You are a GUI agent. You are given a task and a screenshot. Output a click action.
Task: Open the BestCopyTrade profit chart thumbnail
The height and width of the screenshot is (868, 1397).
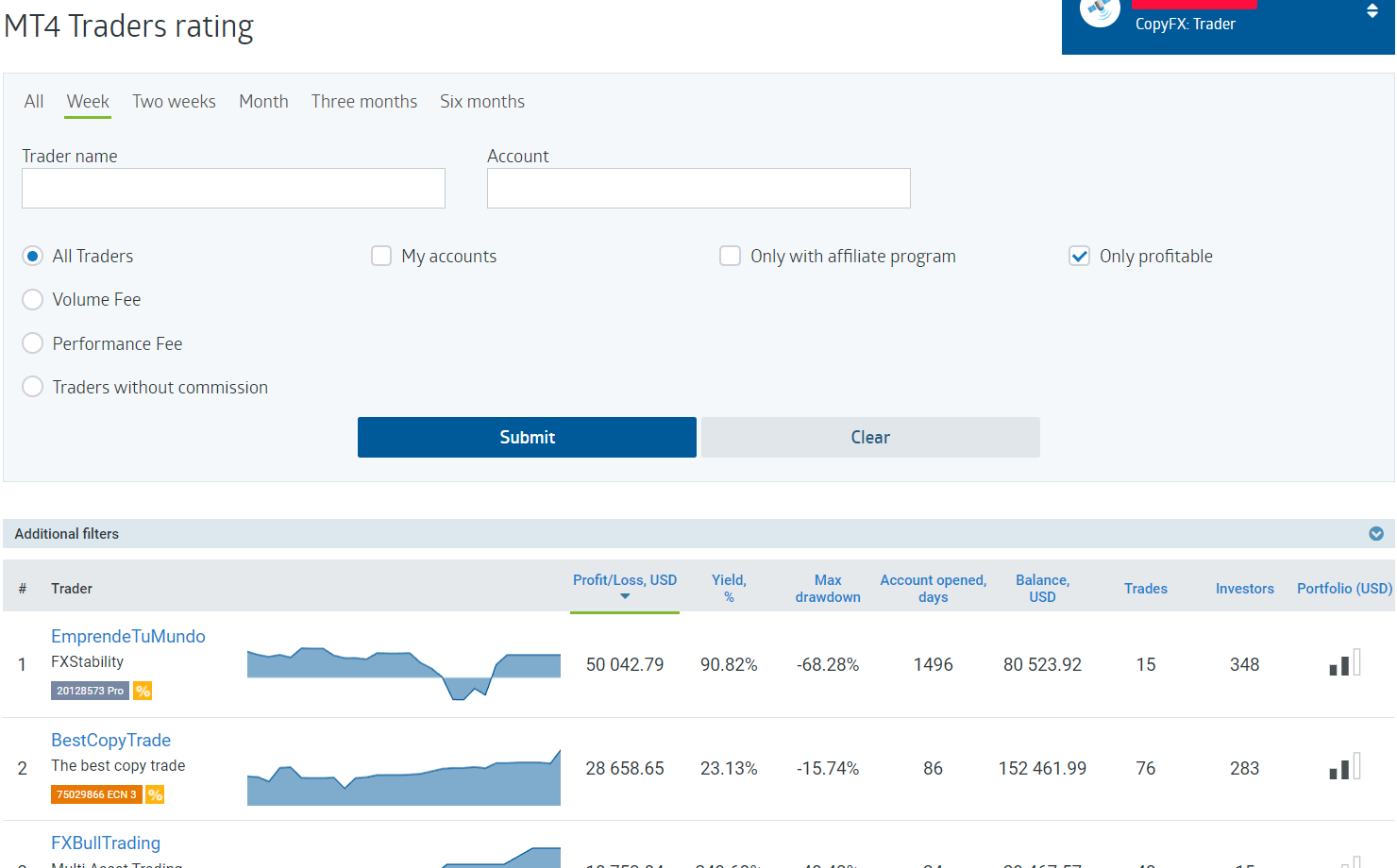404,777
